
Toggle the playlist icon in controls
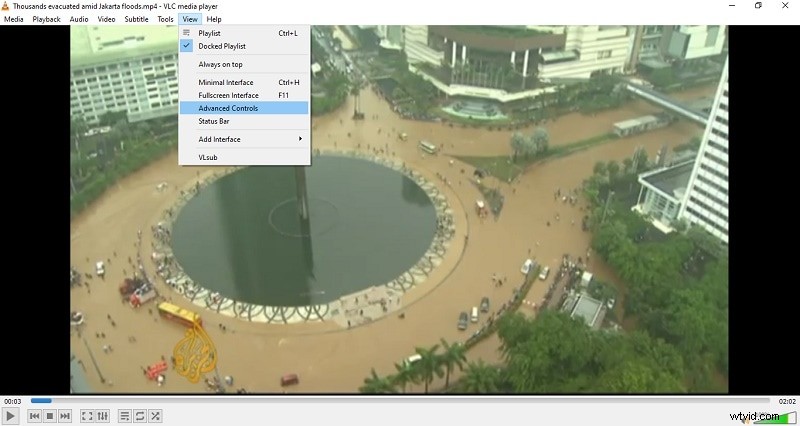(124, 416)
